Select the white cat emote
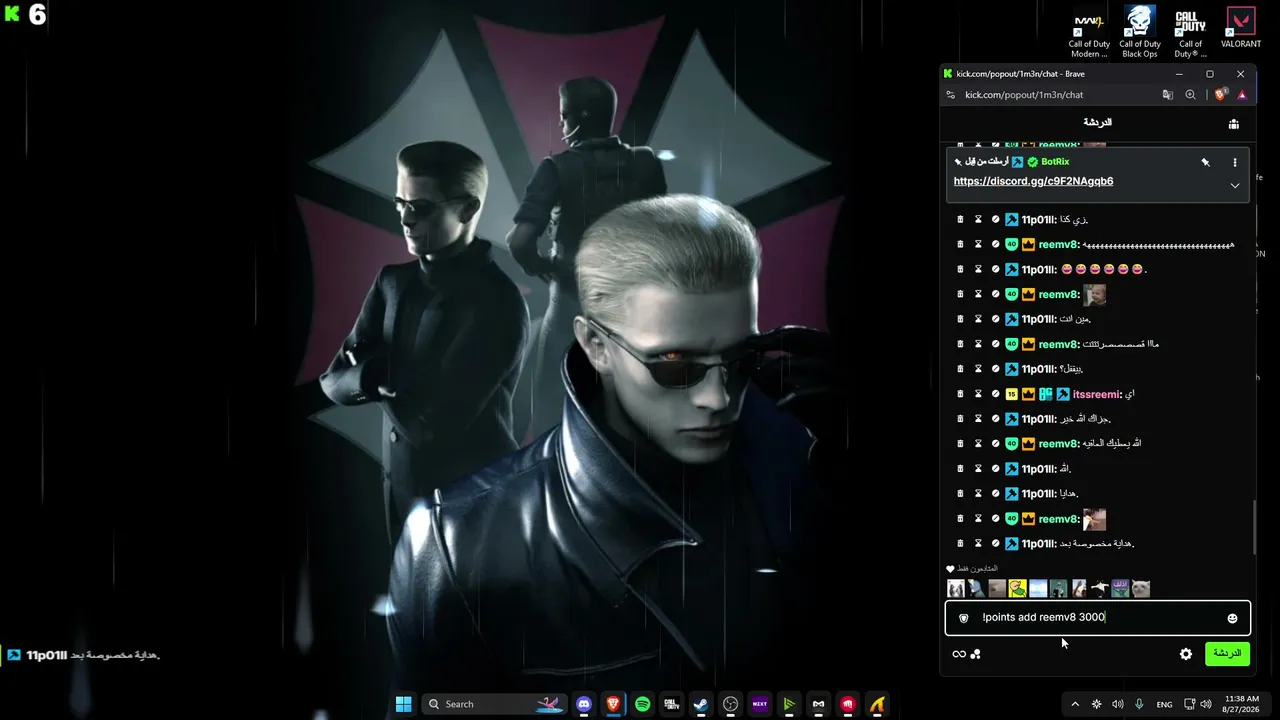 point(1141,588)
